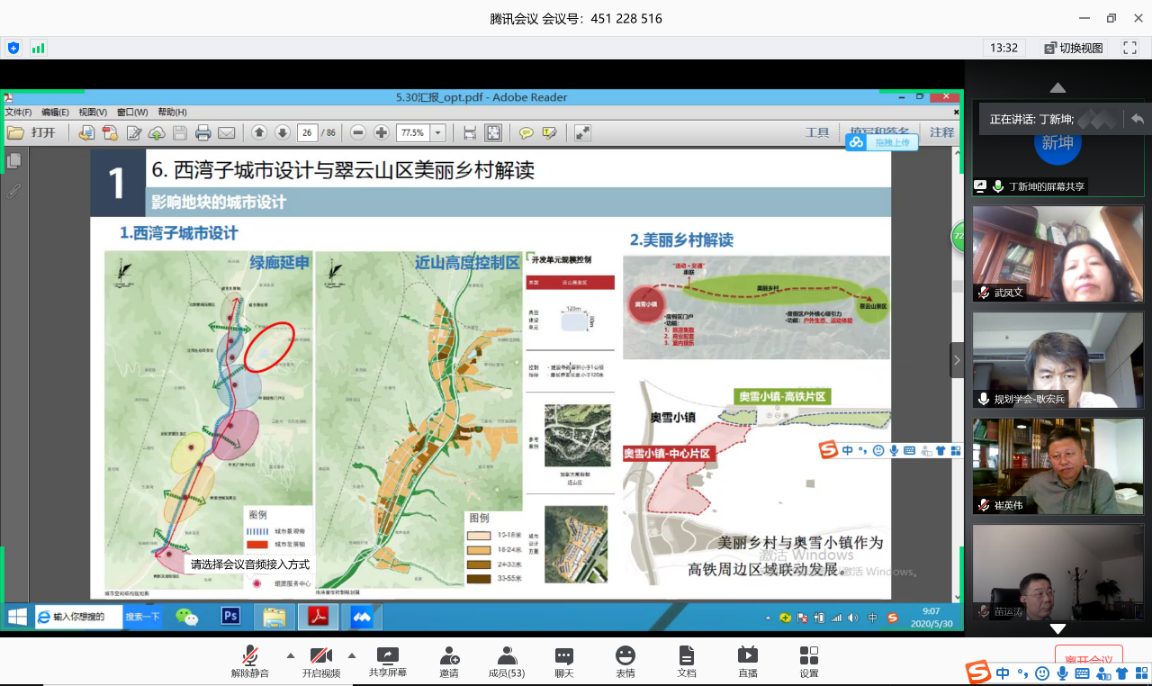Click the 邀请 invite icon
This screenshot has height=686, width=1152.
tap(449, 660)
